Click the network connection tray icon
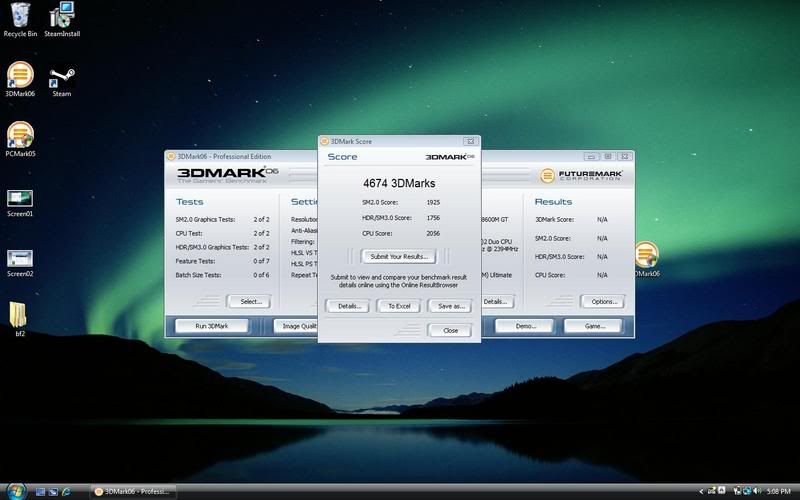Screen dimensions: 800x500 [747, 491]
